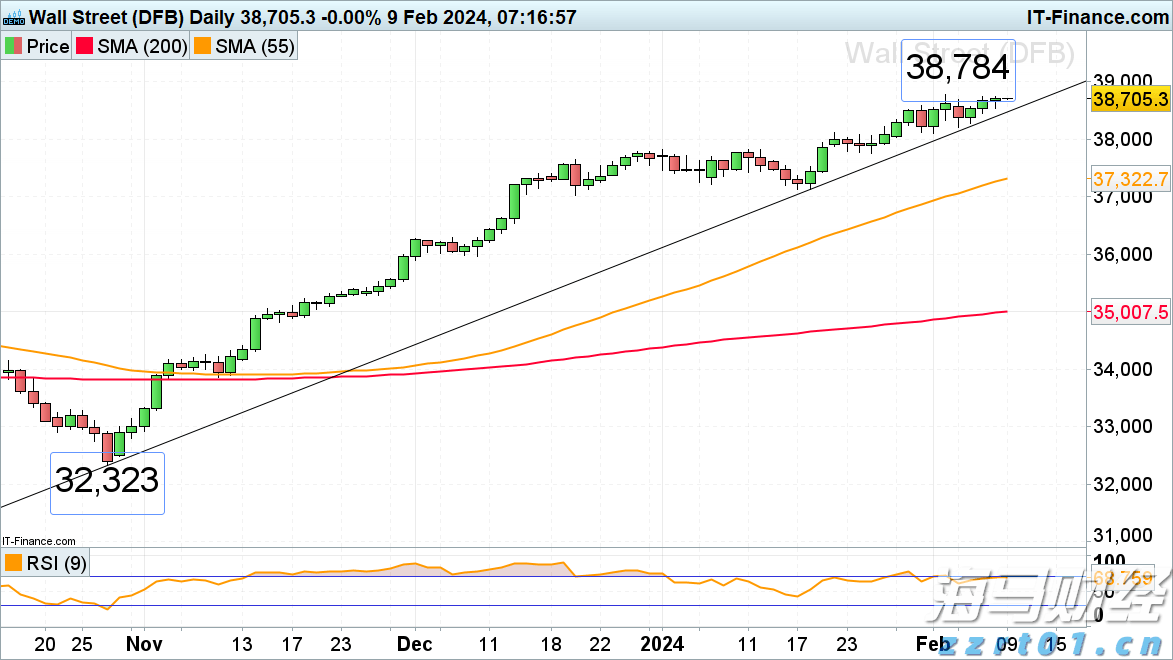The height and width of the screenshot is (660, 1173).
Task: Open the RSI (9) indicator label
Action: [56, 564]
